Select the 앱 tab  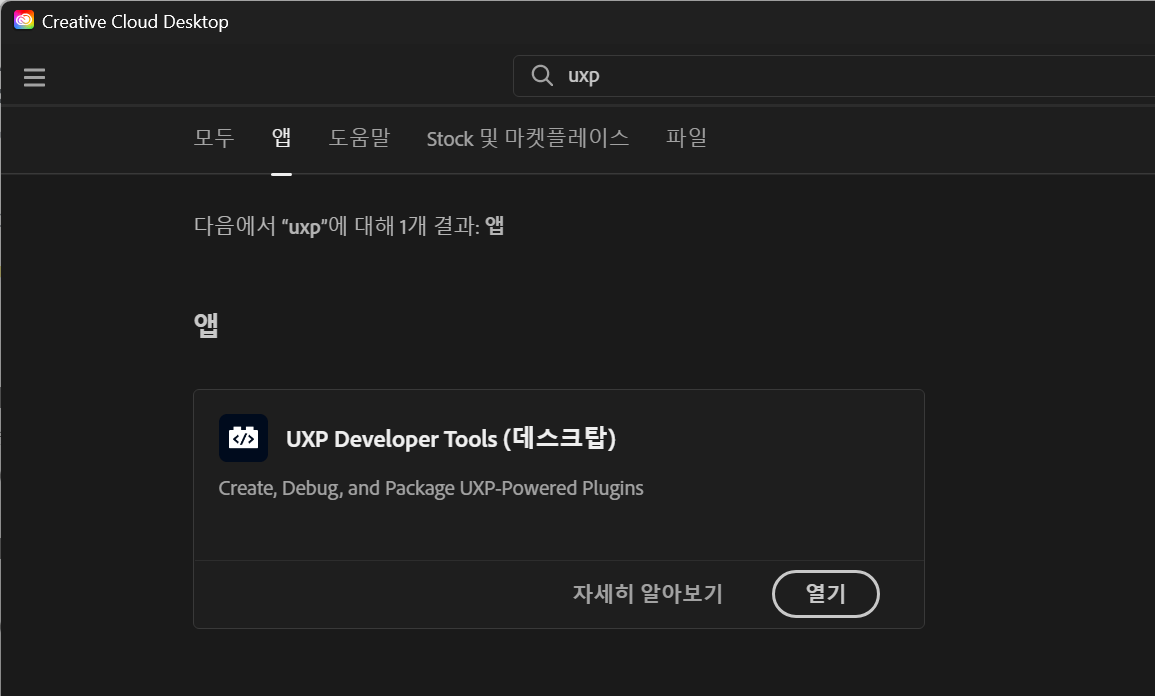tap(281, 138)
